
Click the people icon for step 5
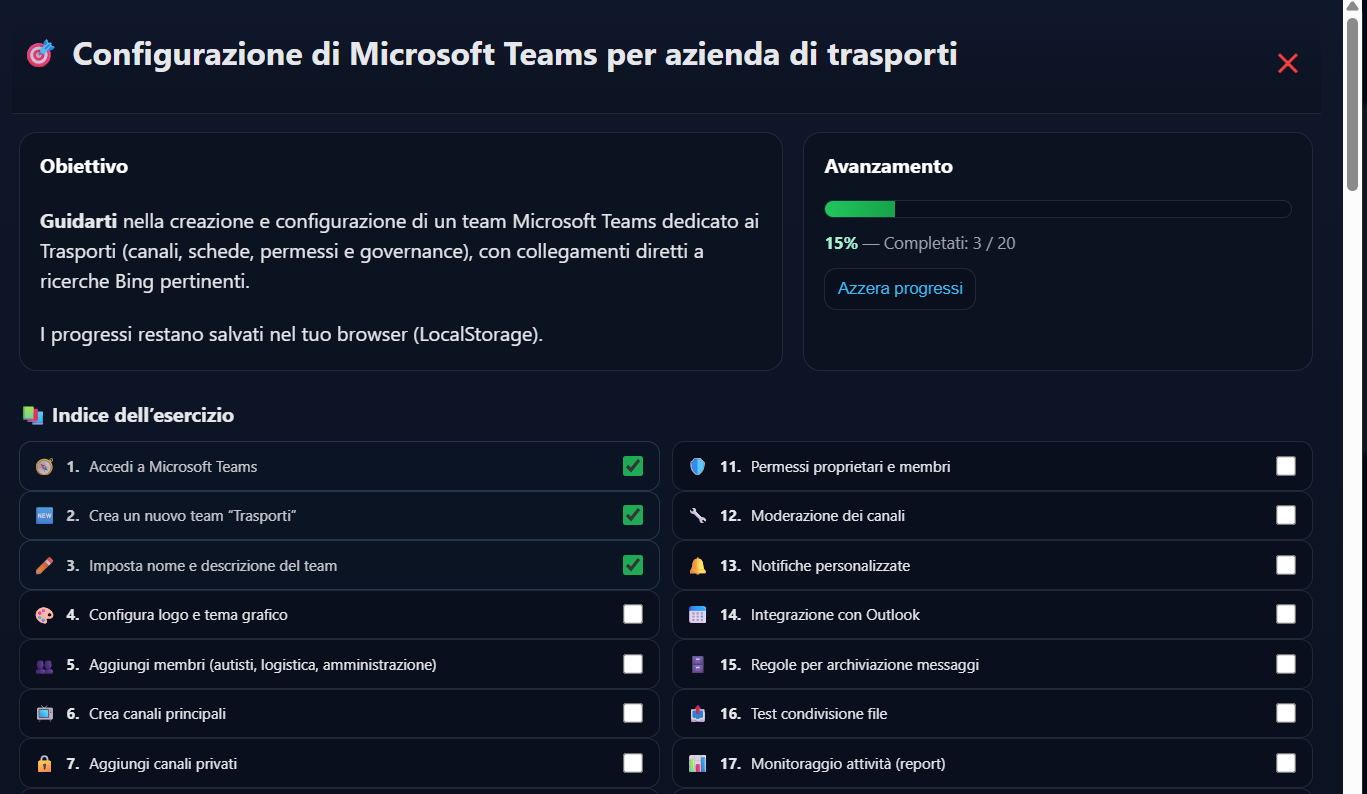tap(44, 665)
